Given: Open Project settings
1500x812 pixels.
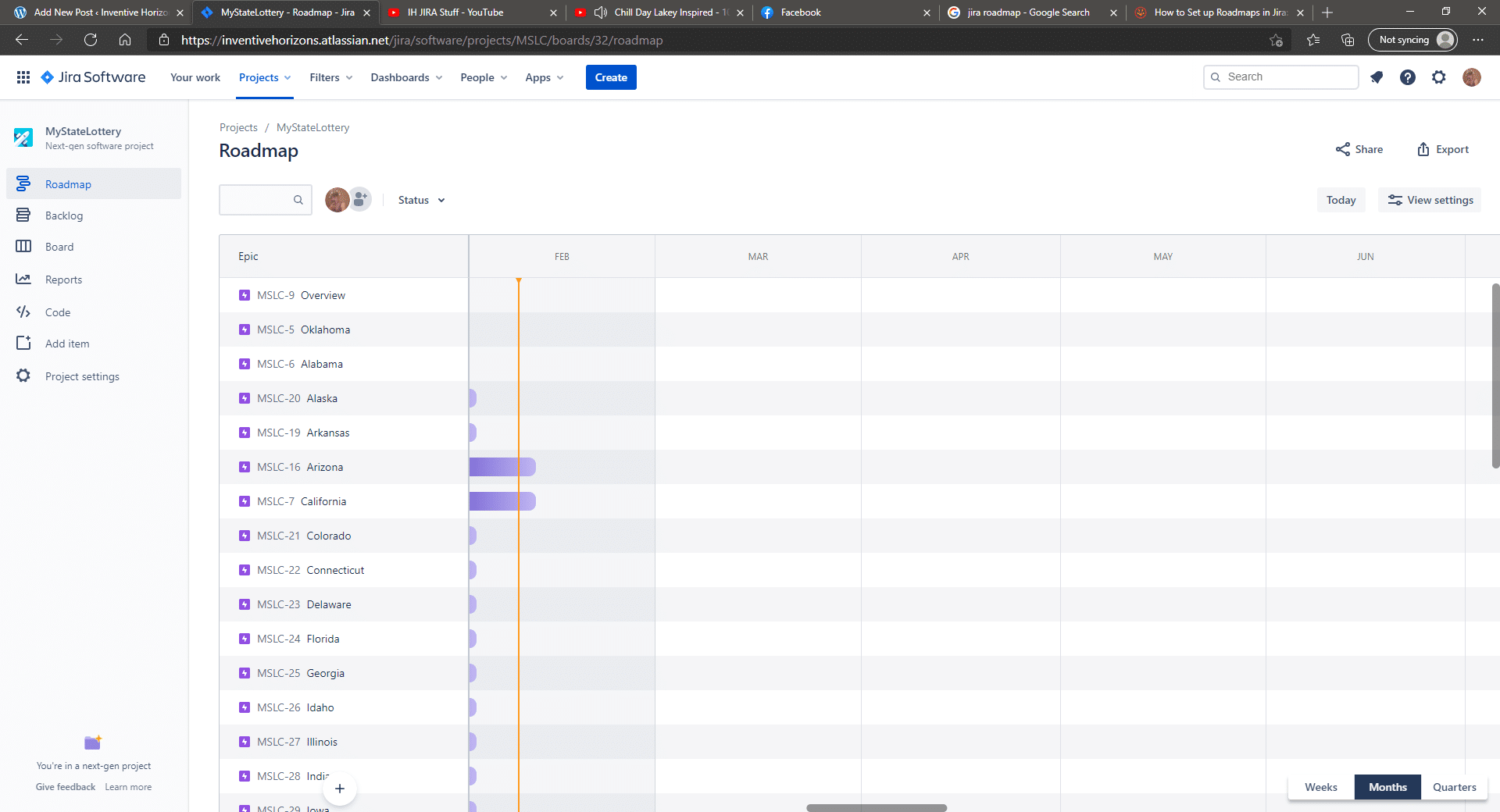Looking at the screenshot, I should point(82,376).
